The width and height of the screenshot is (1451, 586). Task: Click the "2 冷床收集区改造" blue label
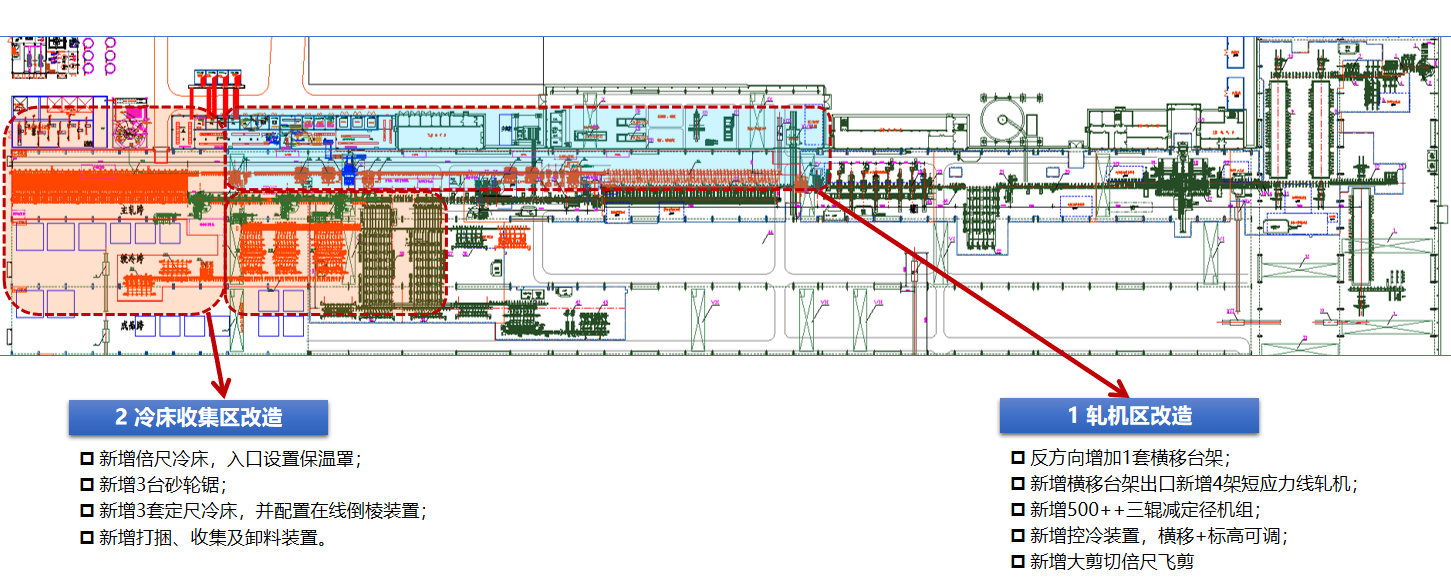point(197,418)
